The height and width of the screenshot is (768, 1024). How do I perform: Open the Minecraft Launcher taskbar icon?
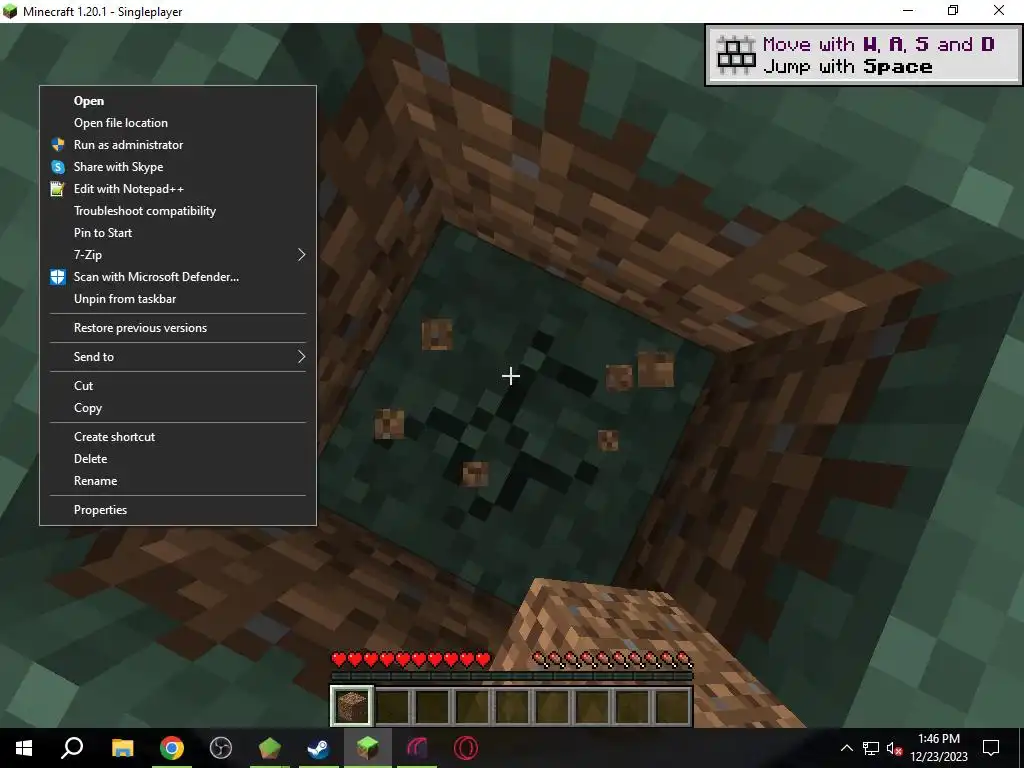coord(270,748)
